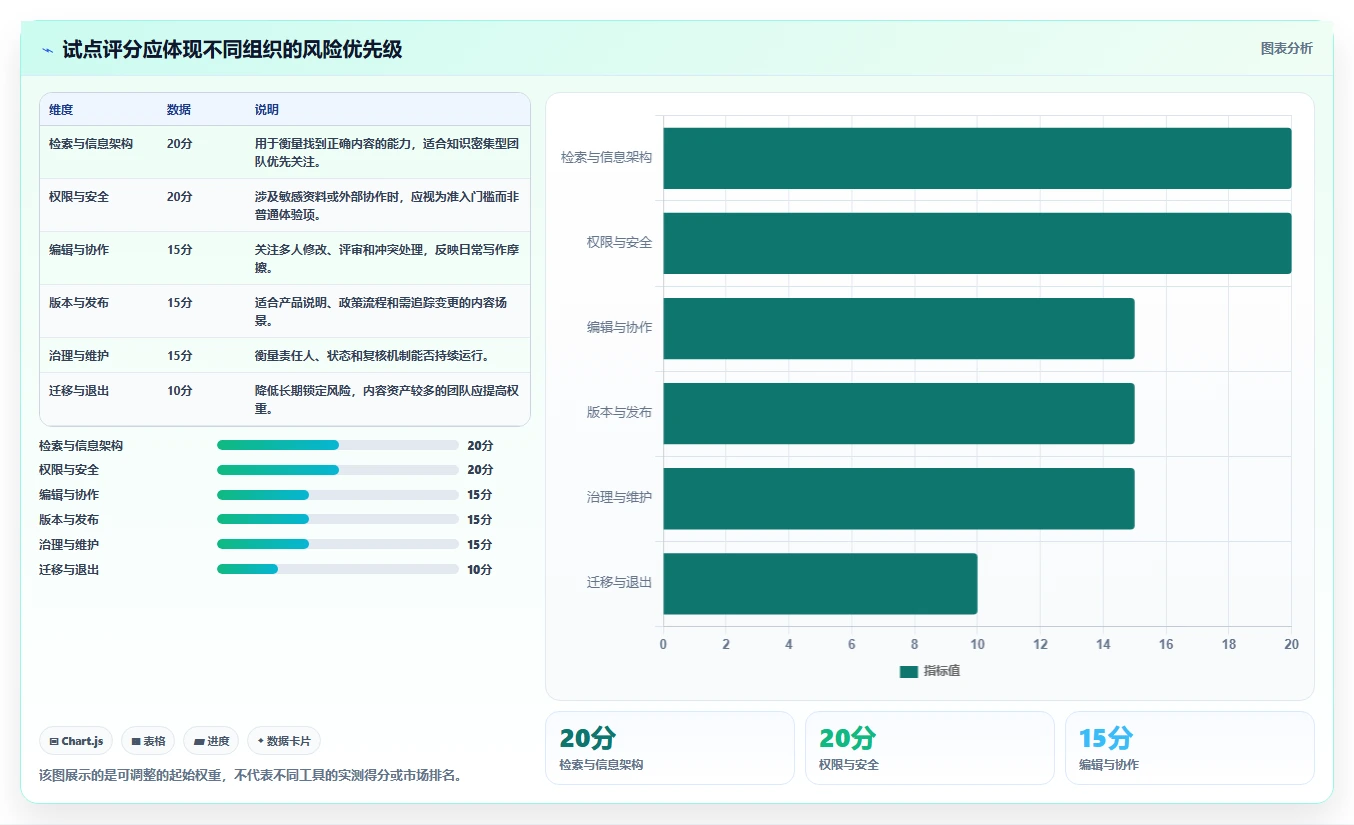Image resolution: width=1354 pixels, height=825 pixels.
Task: Click the x-axis tick label 20
Action: pyautogui.click(x=1291, y=645)
